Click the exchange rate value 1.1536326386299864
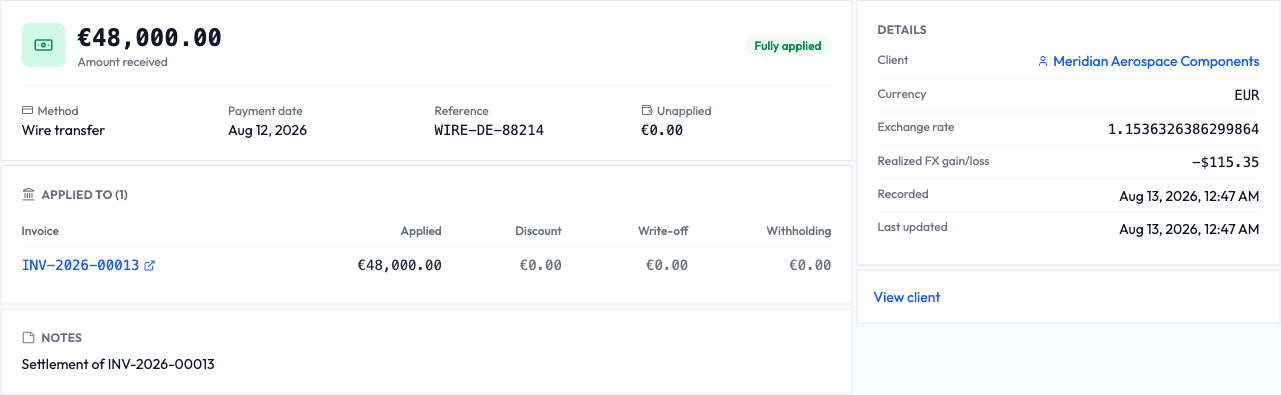The height and width of the screenshot is (395, 1281). [1183, 129]
